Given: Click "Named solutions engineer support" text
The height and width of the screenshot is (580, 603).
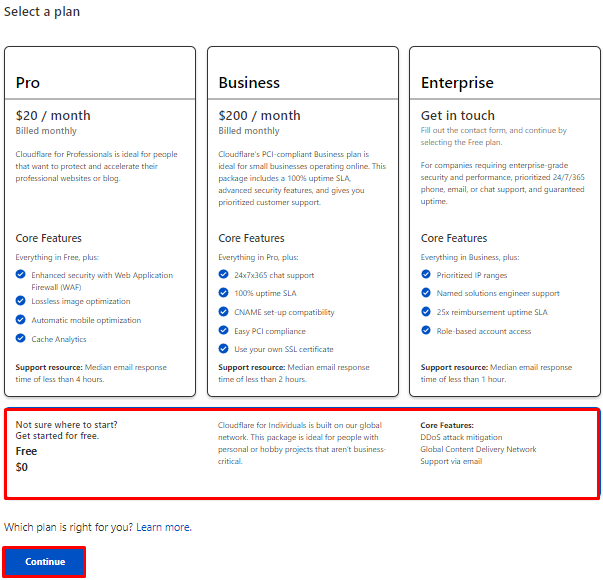Looking at the screenshot, I should [498, 293].
